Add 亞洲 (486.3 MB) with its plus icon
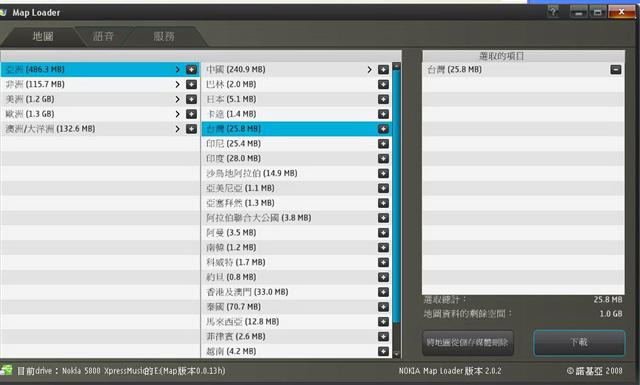The width and height of the screenshot is (640, 385). pos(191,69)
